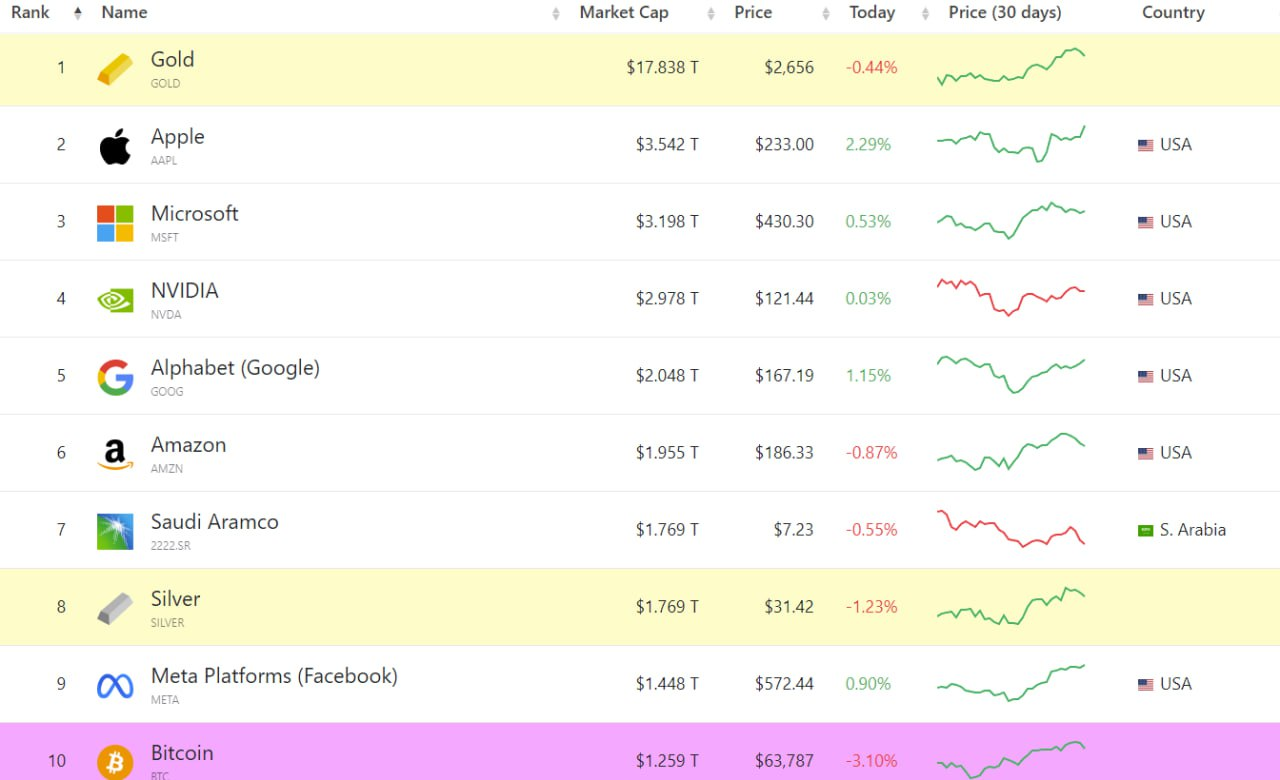Image resolution: width=1280 pixels, height=780 pixels.
Task: Open the Saudi Aramco link
Action: (214, 522)
